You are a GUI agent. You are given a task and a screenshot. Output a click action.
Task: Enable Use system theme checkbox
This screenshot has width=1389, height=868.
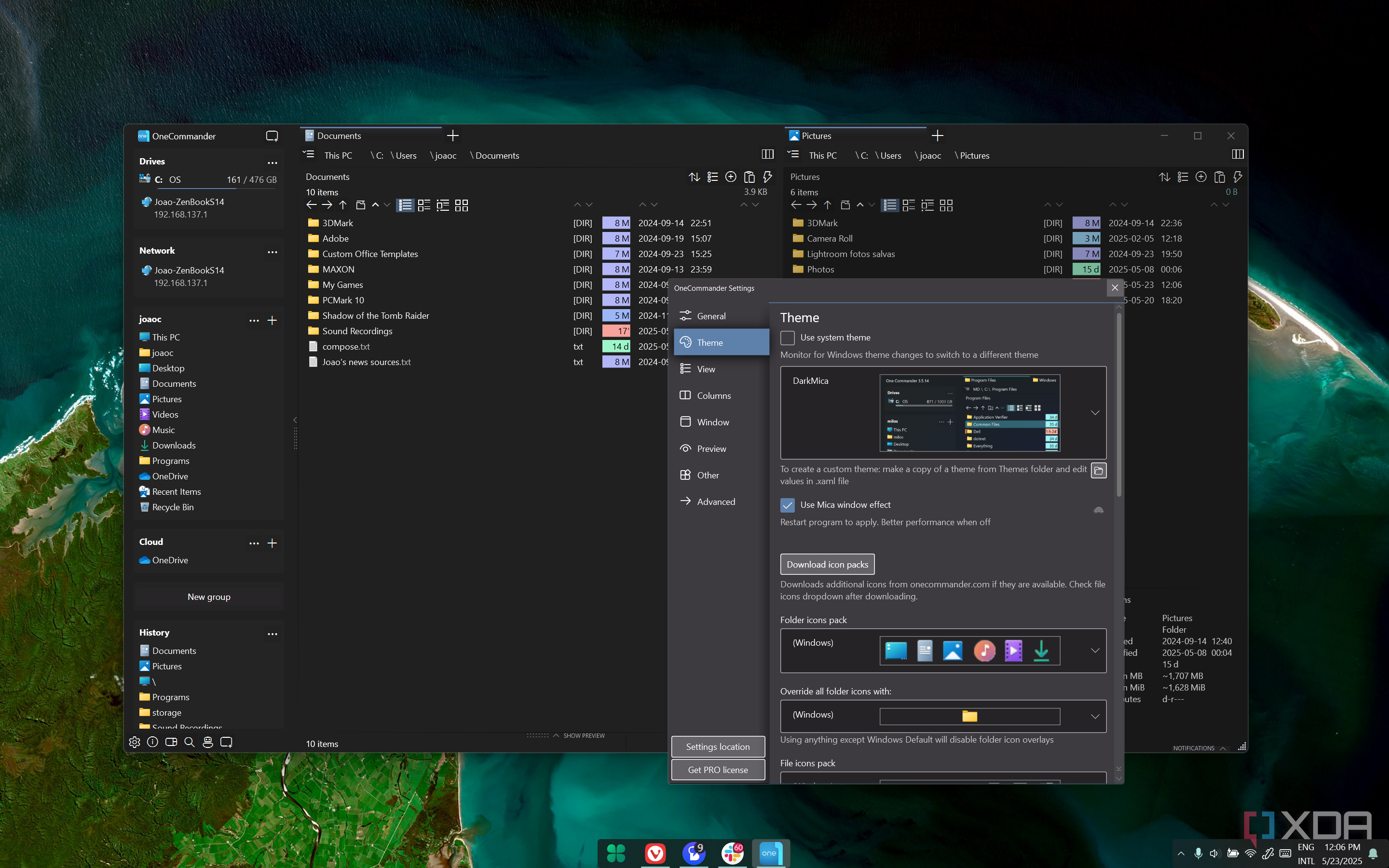[788, 338]
